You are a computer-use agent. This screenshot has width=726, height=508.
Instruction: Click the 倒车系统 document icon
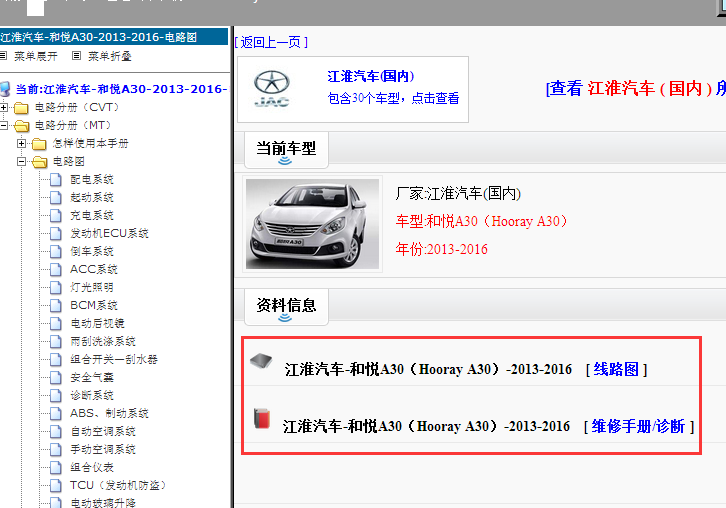coord(56,251)
